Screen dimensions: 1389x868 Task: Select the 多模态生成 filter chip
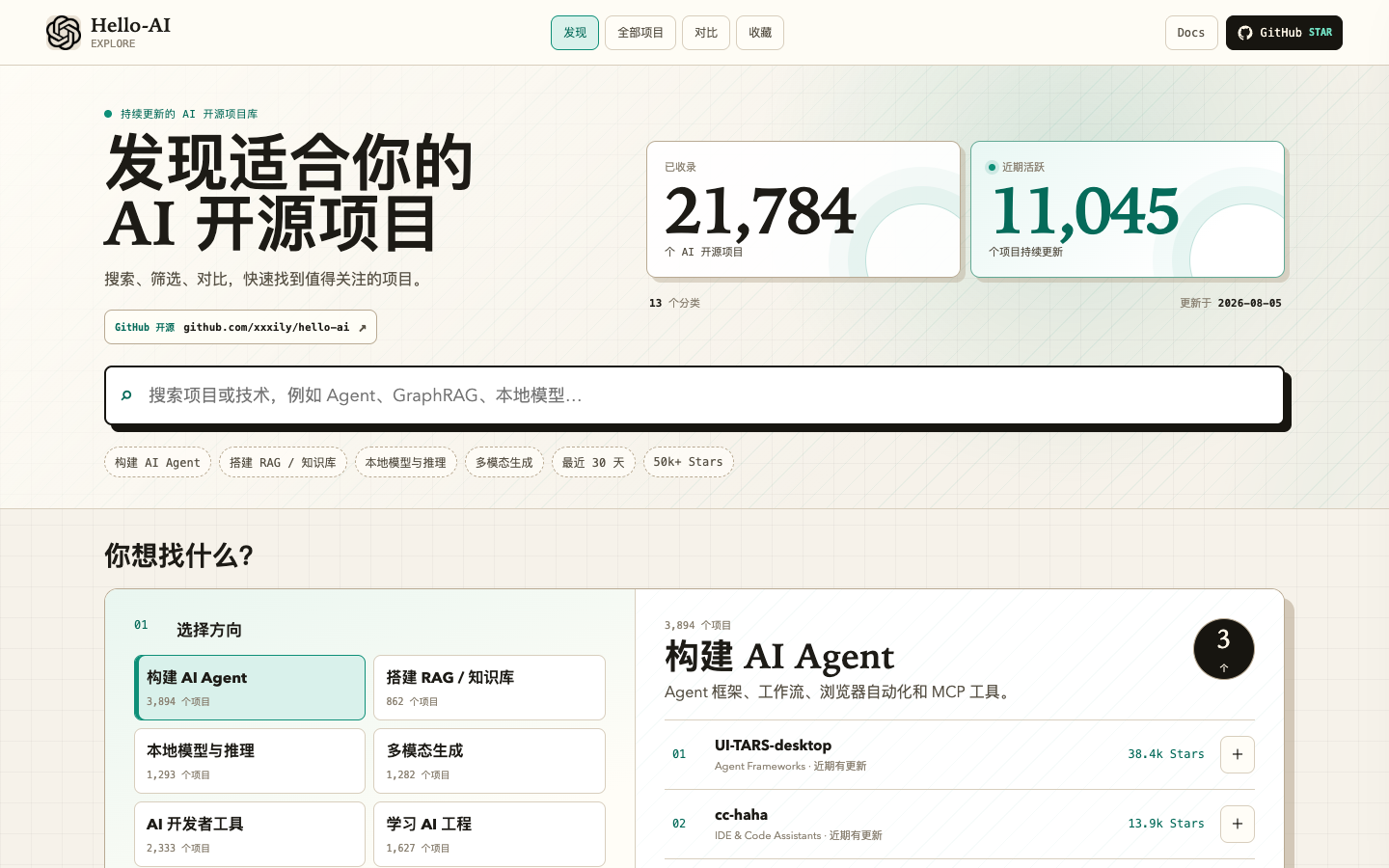click(504, 462)
